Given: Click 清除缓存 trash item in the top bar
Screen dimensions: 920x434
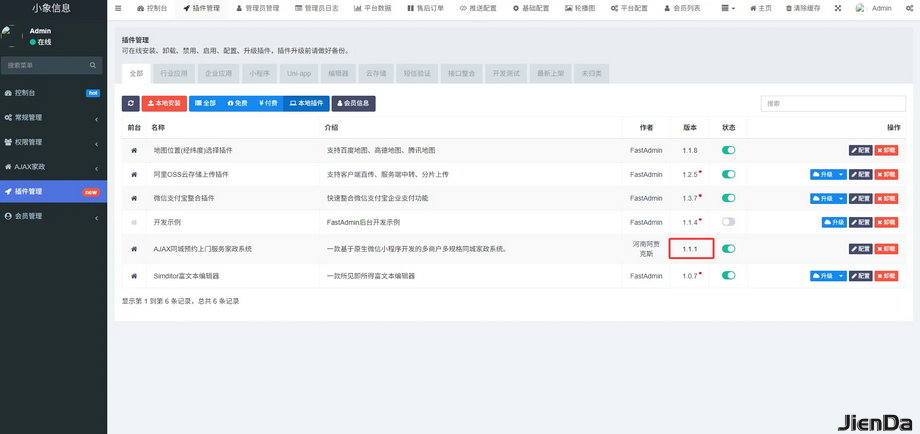Looking at the screenshot, I should coord(803,9).
